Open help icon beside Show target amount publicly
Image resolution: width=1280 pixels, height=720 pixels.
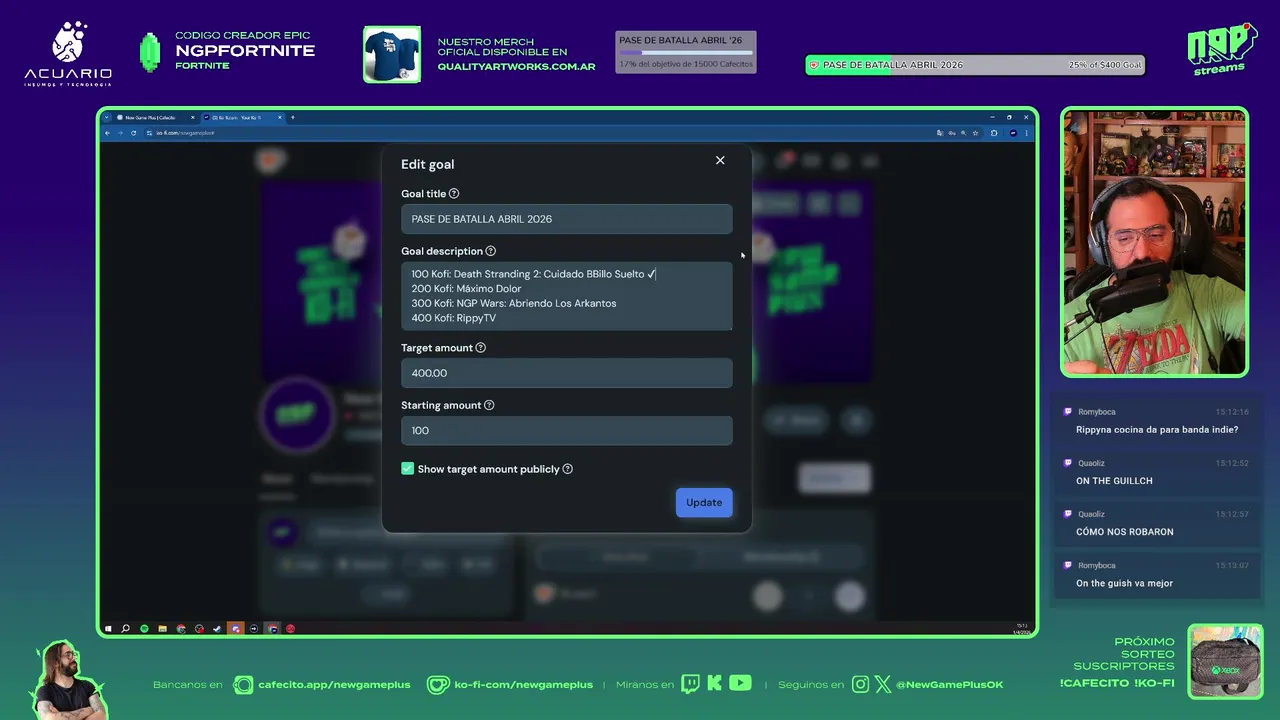click(x=568, y=469)
